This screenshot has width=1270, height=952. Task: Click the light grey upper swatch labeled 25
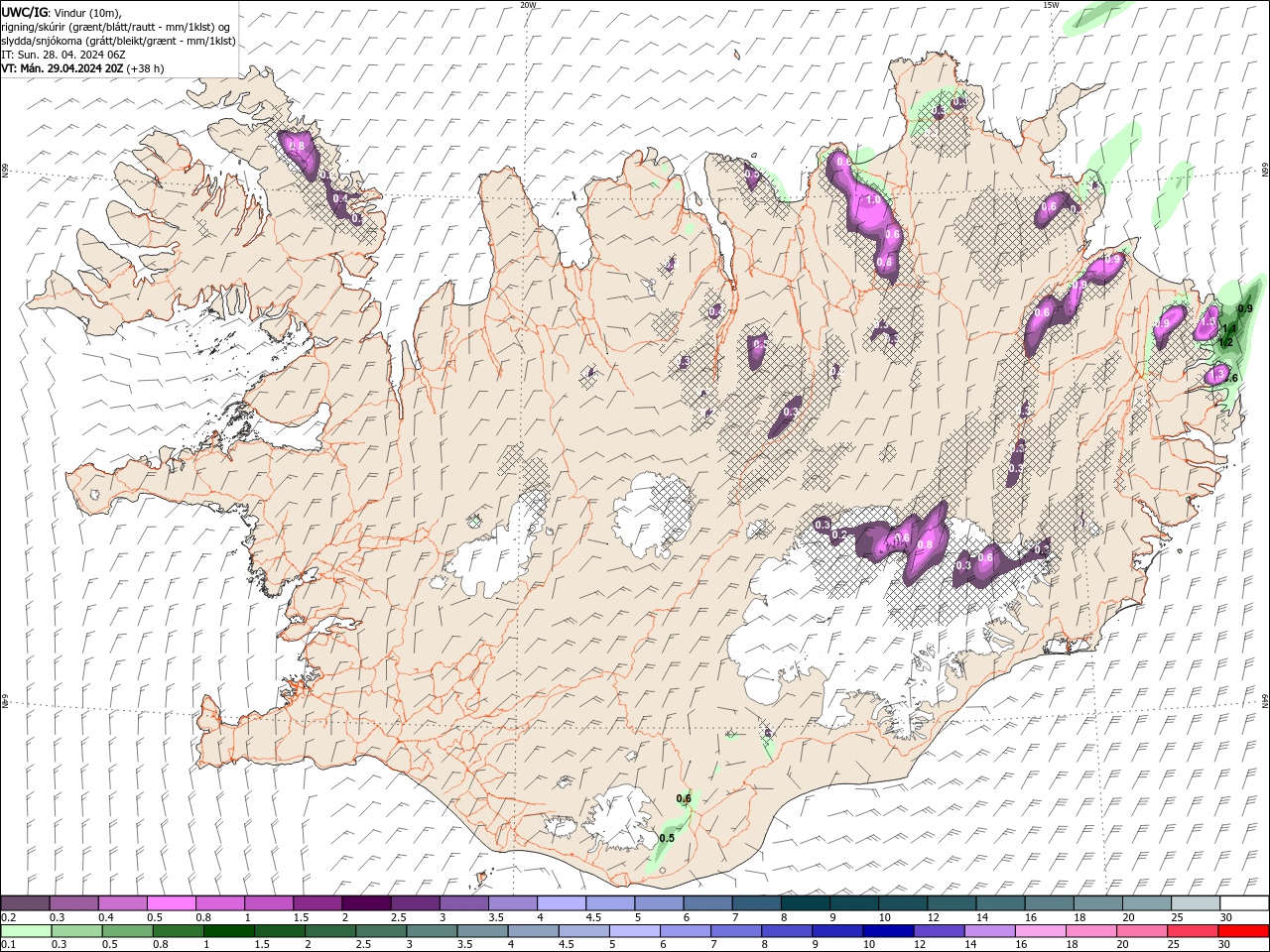tap(1194, 903)
